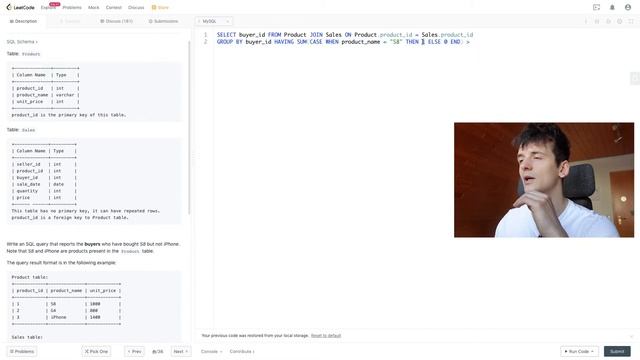Image resolution: width=640 pixels, height=360 pixels.
Task: Click the 'unit_price' row in Product schema
Action: (45, 102)
